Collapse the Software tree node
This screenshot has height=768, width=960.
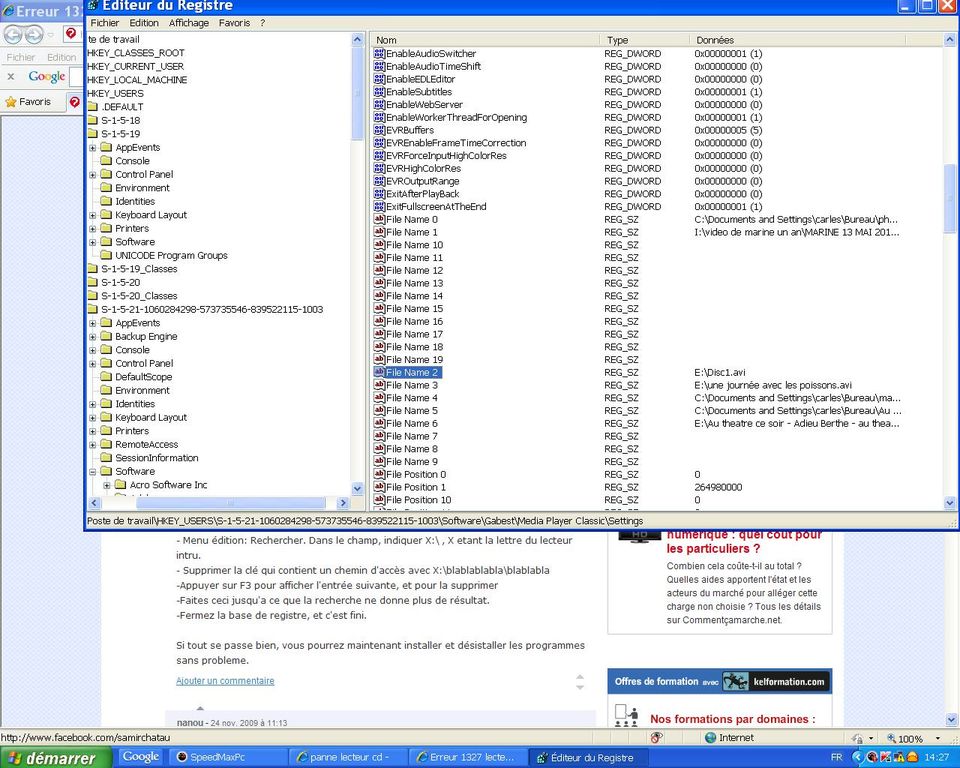tap(93, 472)
